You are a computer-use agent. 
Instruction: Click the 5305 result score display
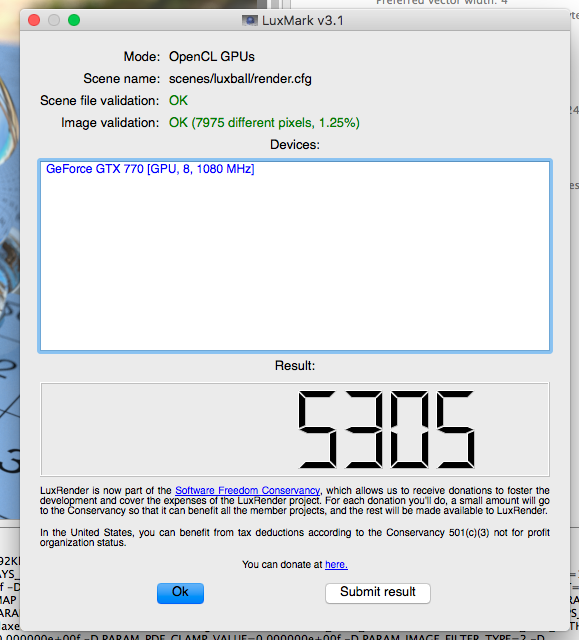tap(295, 429)
